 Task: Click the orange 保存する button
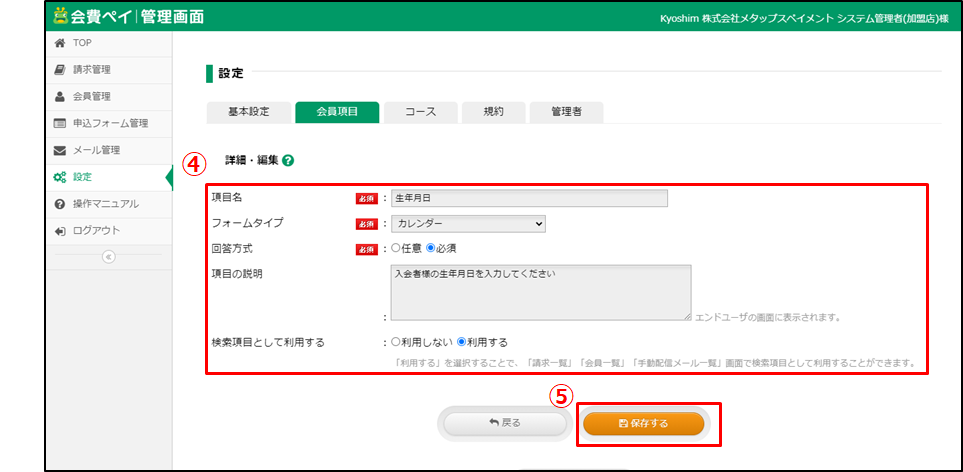(x=643, y=423)
